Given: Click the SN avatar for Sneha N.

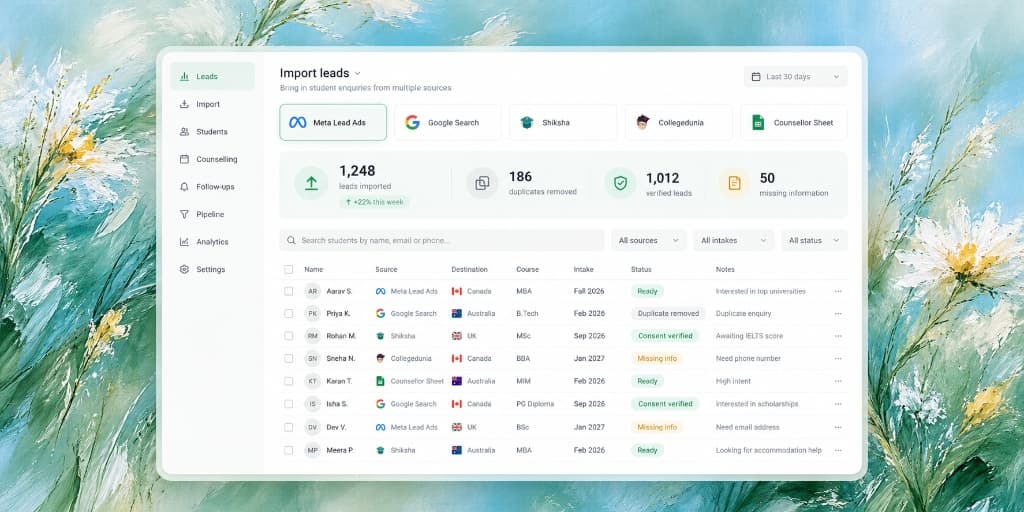Looking at the screenshot, I should click(x=313, y=359).
